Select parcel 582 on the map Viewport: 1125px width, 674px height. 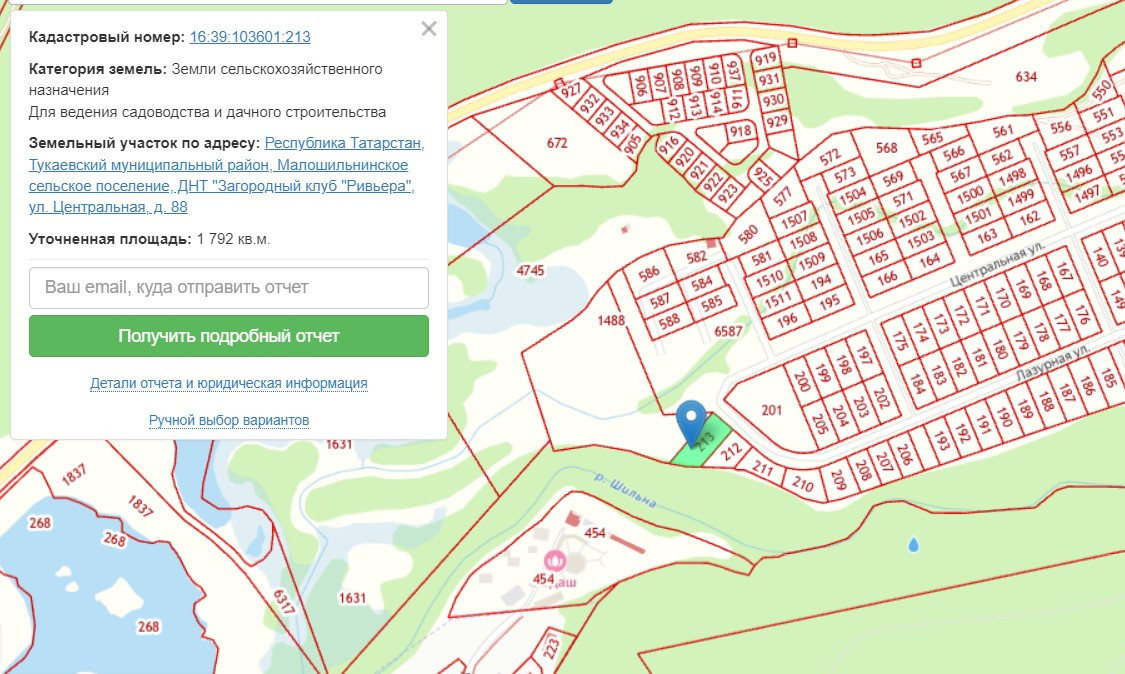coord(696,257)
